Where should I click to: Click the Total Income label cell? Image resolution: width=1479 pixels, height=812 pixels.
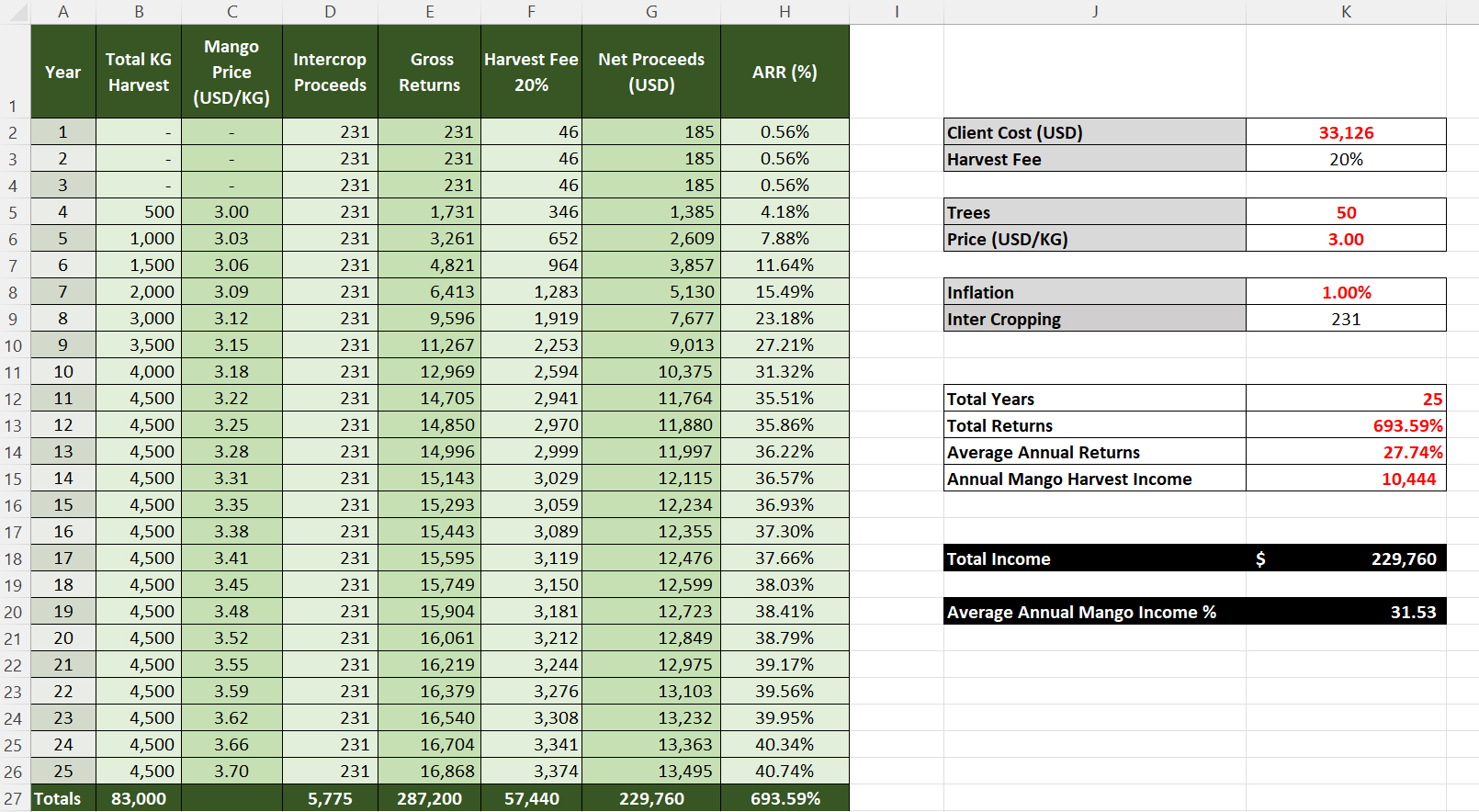tap(1095, 558)
